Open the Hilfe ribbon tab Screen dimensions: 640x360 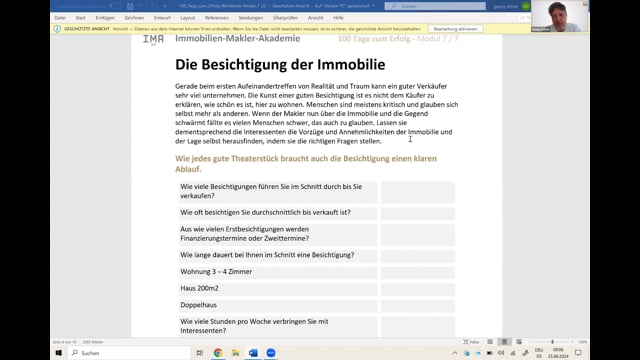[338, 18]
